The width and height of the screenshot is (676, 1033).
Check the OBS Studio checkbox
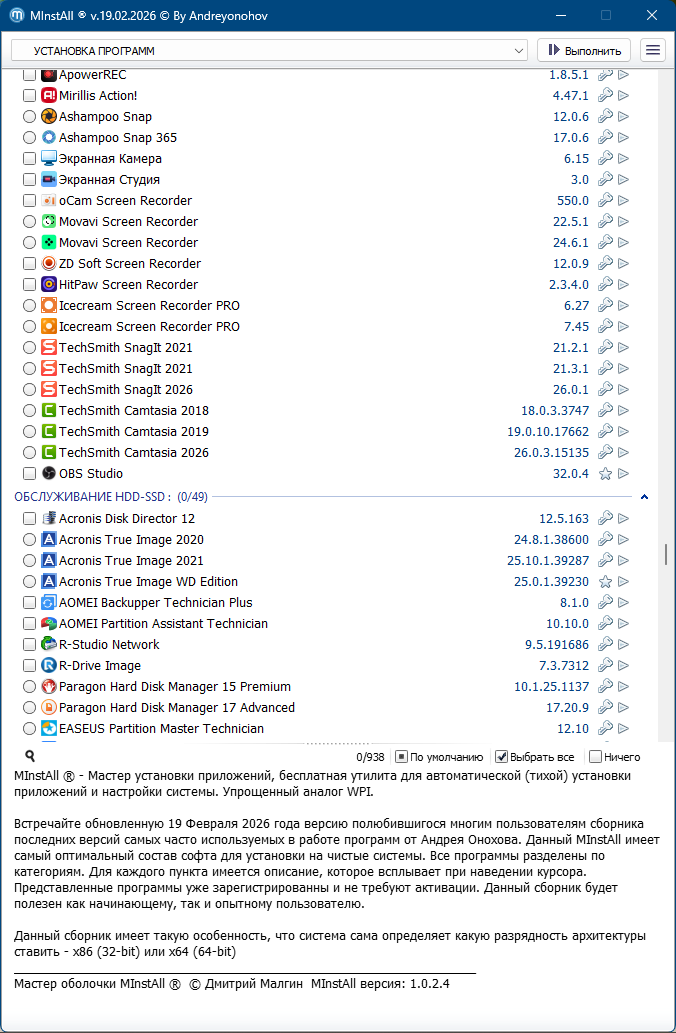pos(29,474)
